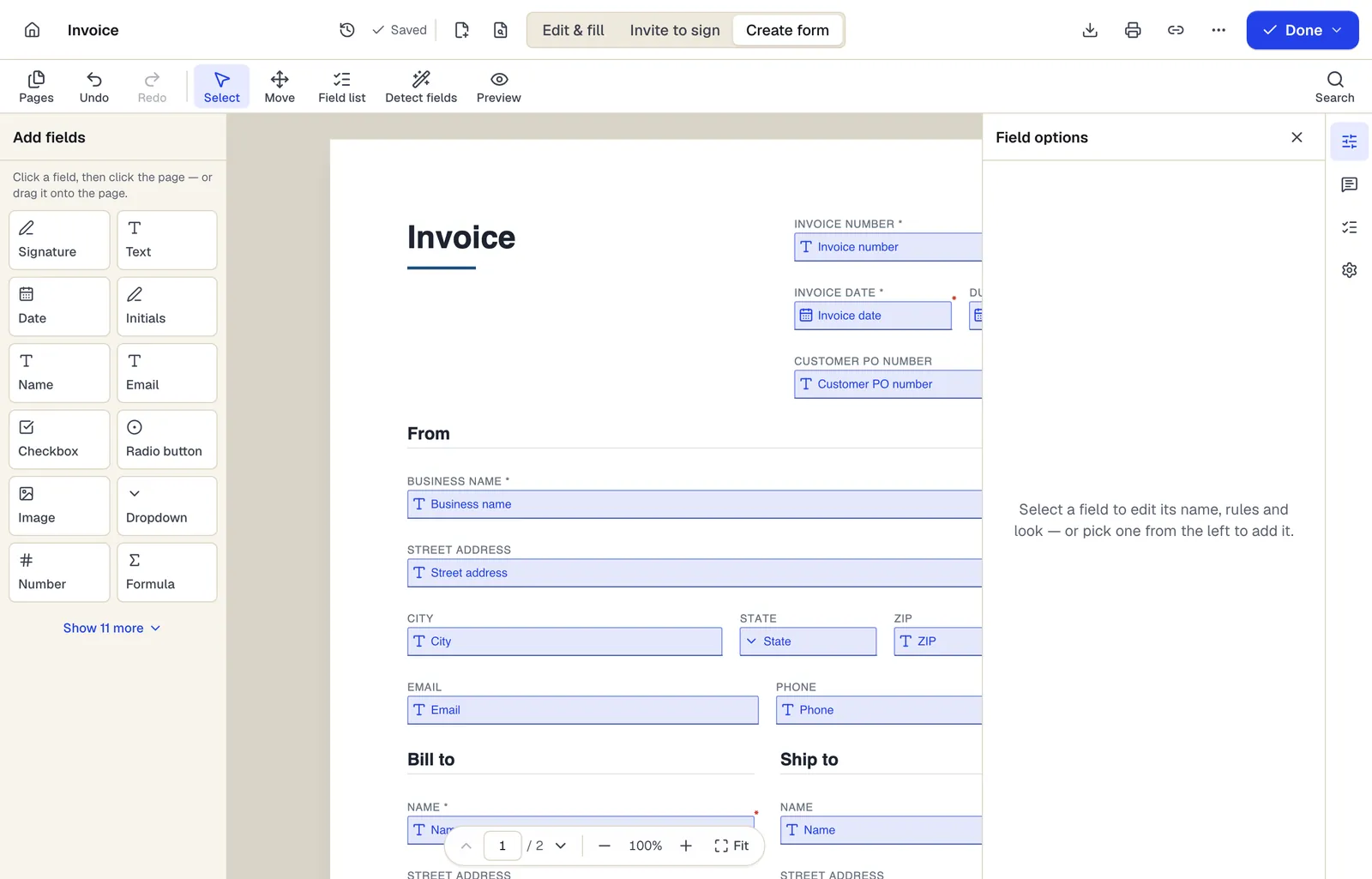The image size is (1372, 879).
Task: Click the 100% zoom level
Action: click(646, 846)
